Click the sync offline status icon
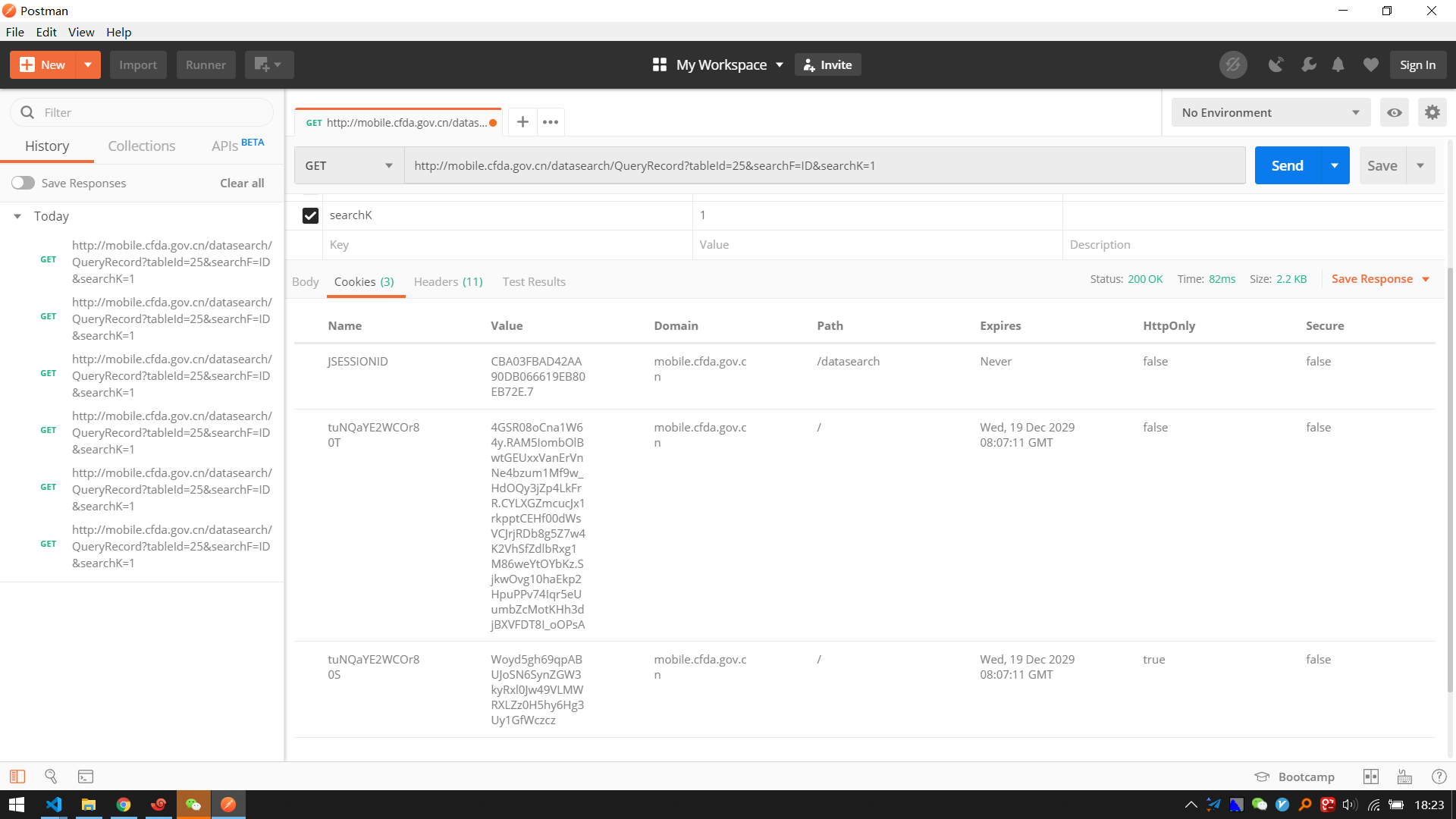Viewport: 1456px width, 819px height. (x=1233, y=65)
